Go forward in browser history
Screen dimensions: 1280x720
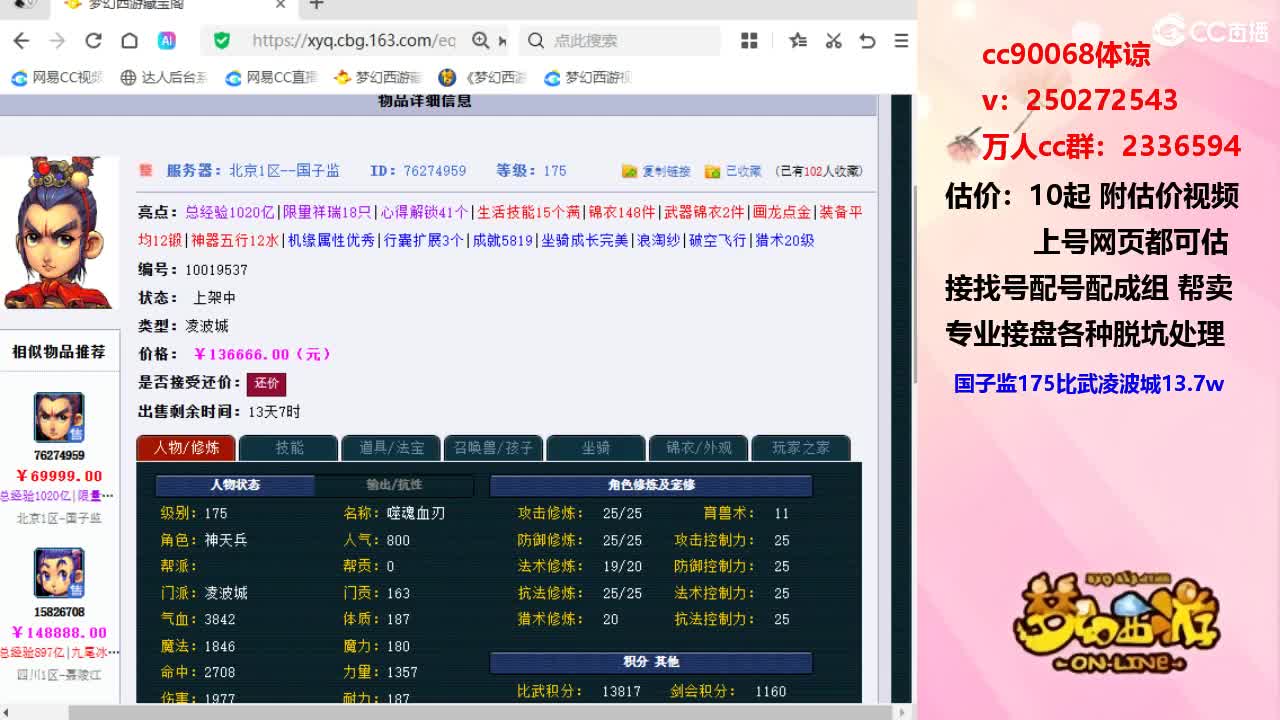[57, 41]
